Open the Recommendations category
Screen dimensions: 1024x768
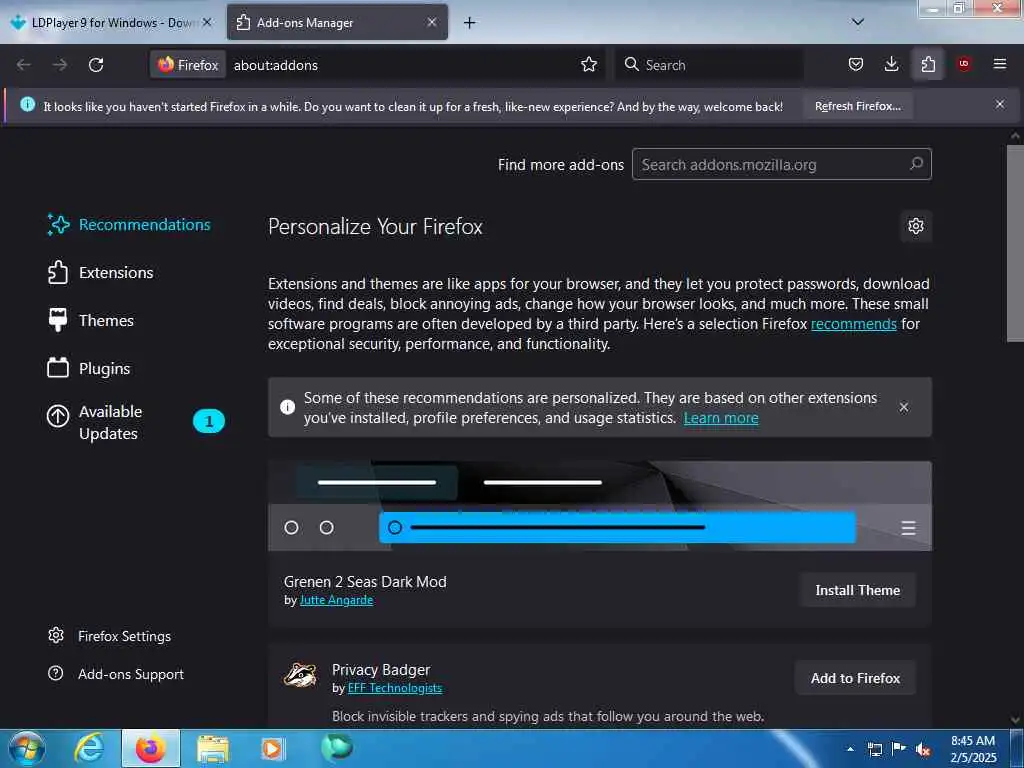[129, 225]
